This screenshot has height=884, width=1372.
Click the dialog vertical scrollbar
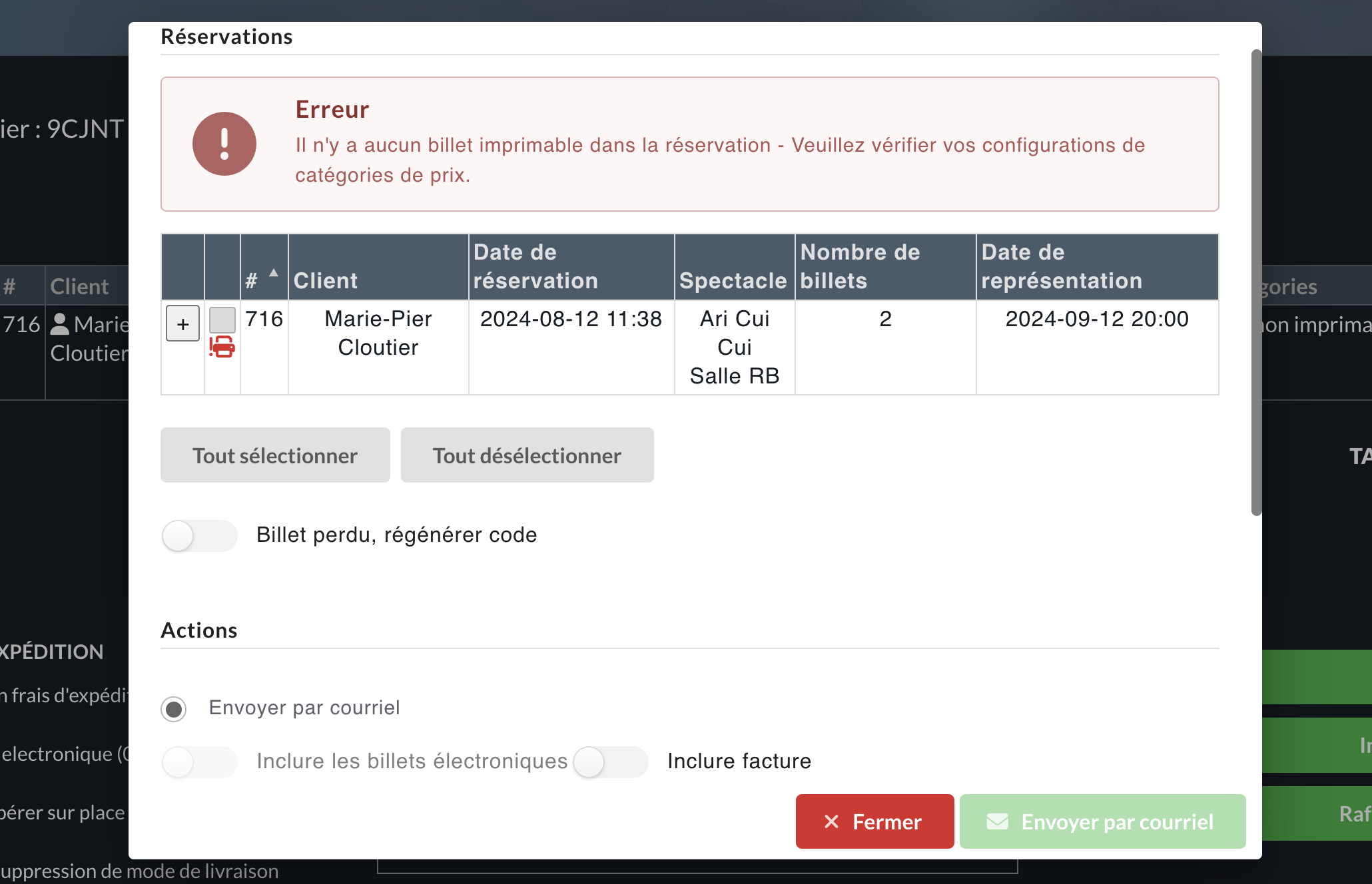1256,282
